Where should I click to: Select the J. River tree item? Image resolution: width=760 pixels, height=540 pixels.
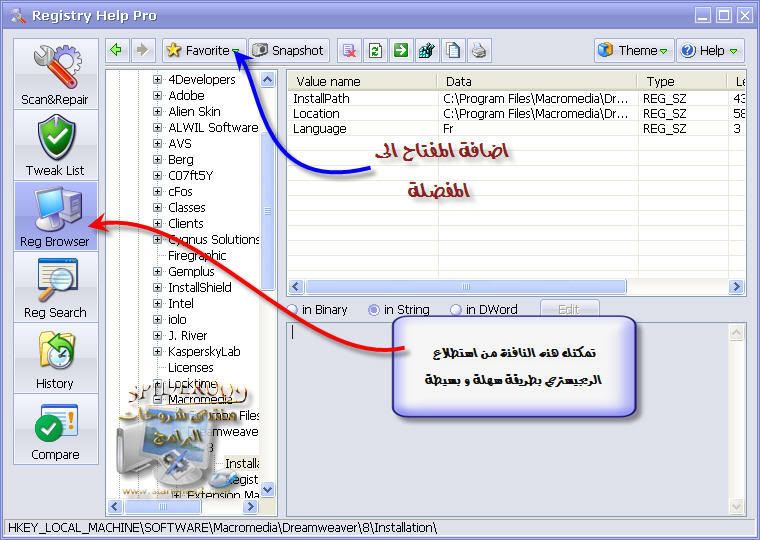[x=188, y=335]
